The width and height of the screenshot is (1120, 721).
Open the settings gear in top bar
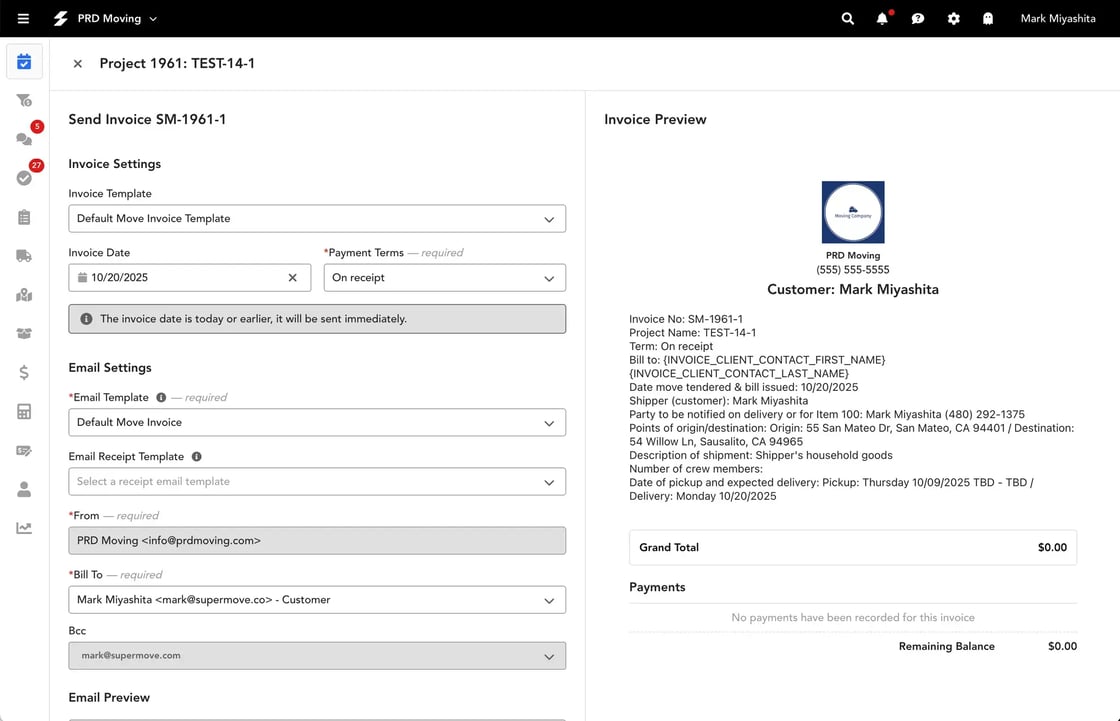tap(953, 18)
